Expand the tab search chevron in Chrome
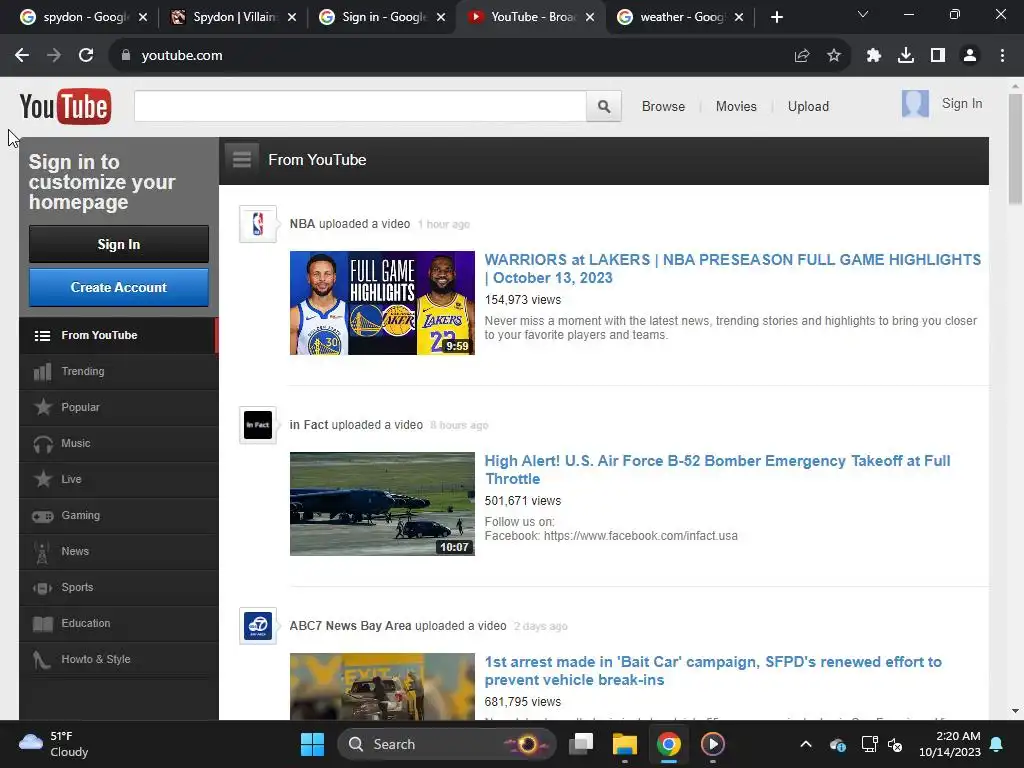 click(863, 14)
